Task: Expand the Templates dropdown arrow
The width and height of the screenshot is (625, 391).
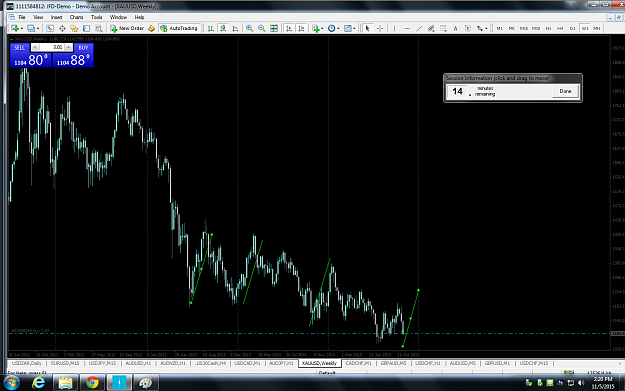Action: click(x=354, y=29)
